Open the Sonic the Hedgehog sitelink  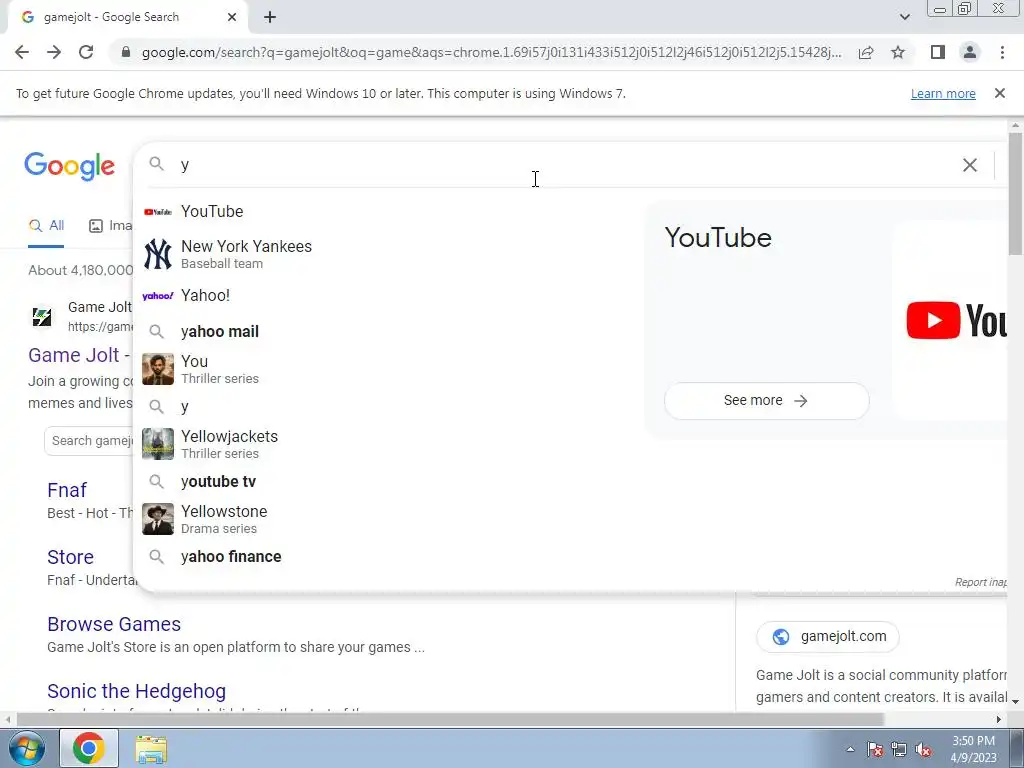click(x=136, y=691)
